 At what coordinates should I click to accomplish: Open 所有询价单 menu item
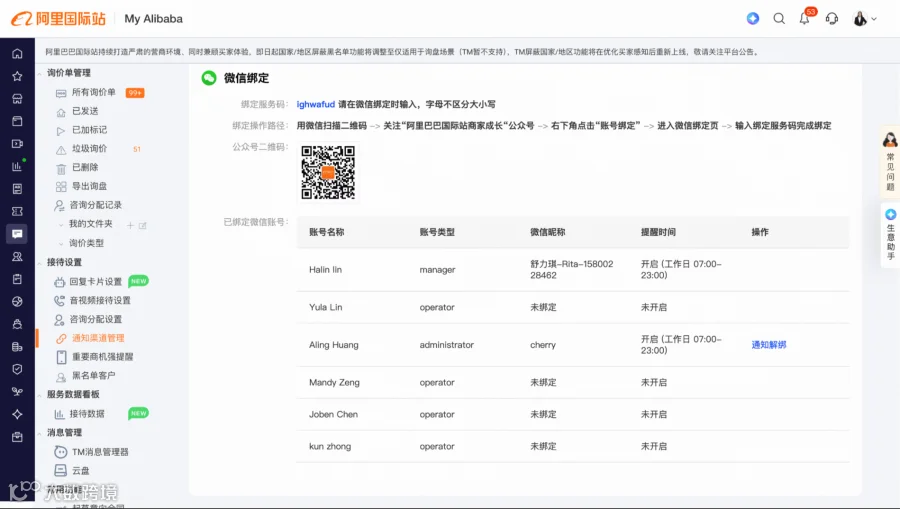pos(94,92)
